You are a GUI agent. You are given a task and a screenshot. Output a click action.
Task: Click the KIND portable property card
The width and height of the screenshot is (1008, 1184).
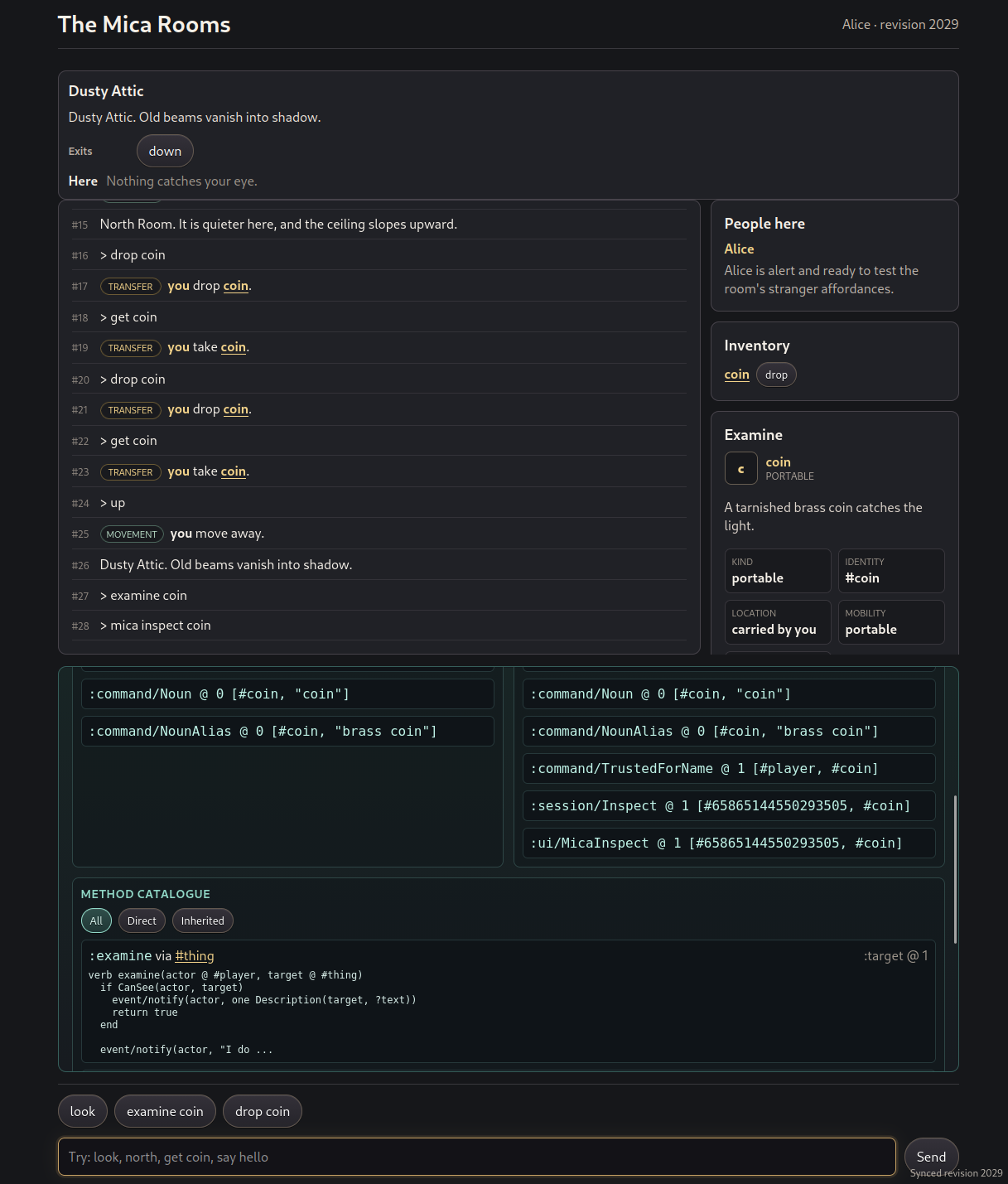point(778,571)
